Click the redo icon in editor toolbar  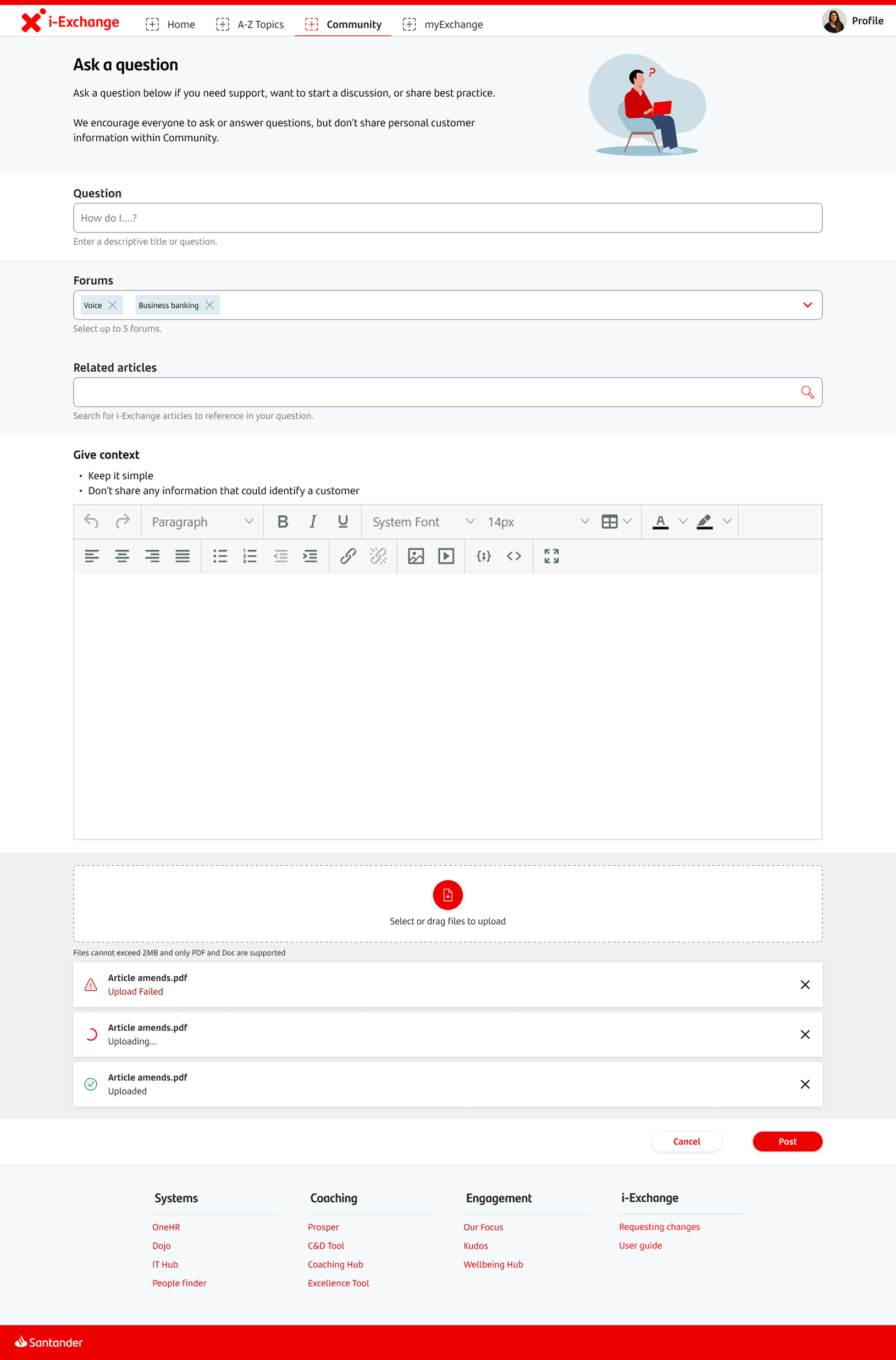coord(122,521)
